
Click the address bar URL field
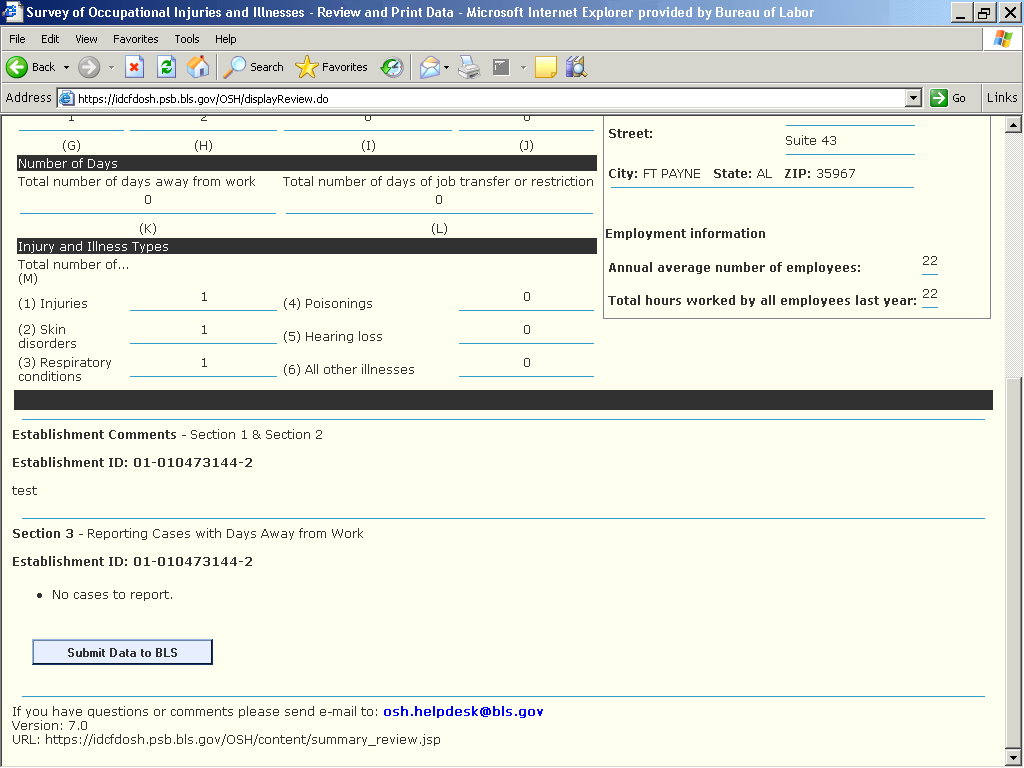(x=480, y=98)
